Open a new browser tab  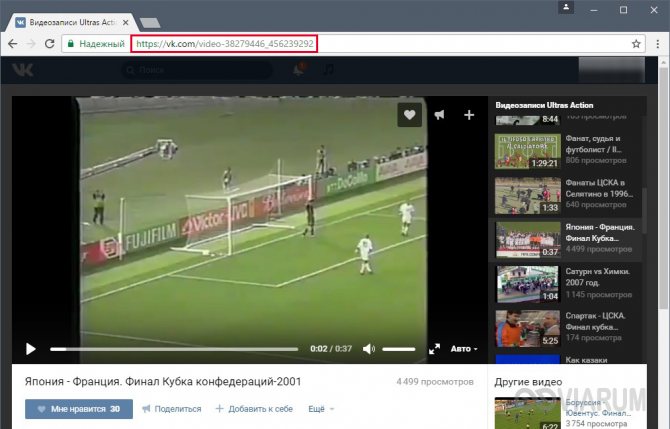coord(150,23)
